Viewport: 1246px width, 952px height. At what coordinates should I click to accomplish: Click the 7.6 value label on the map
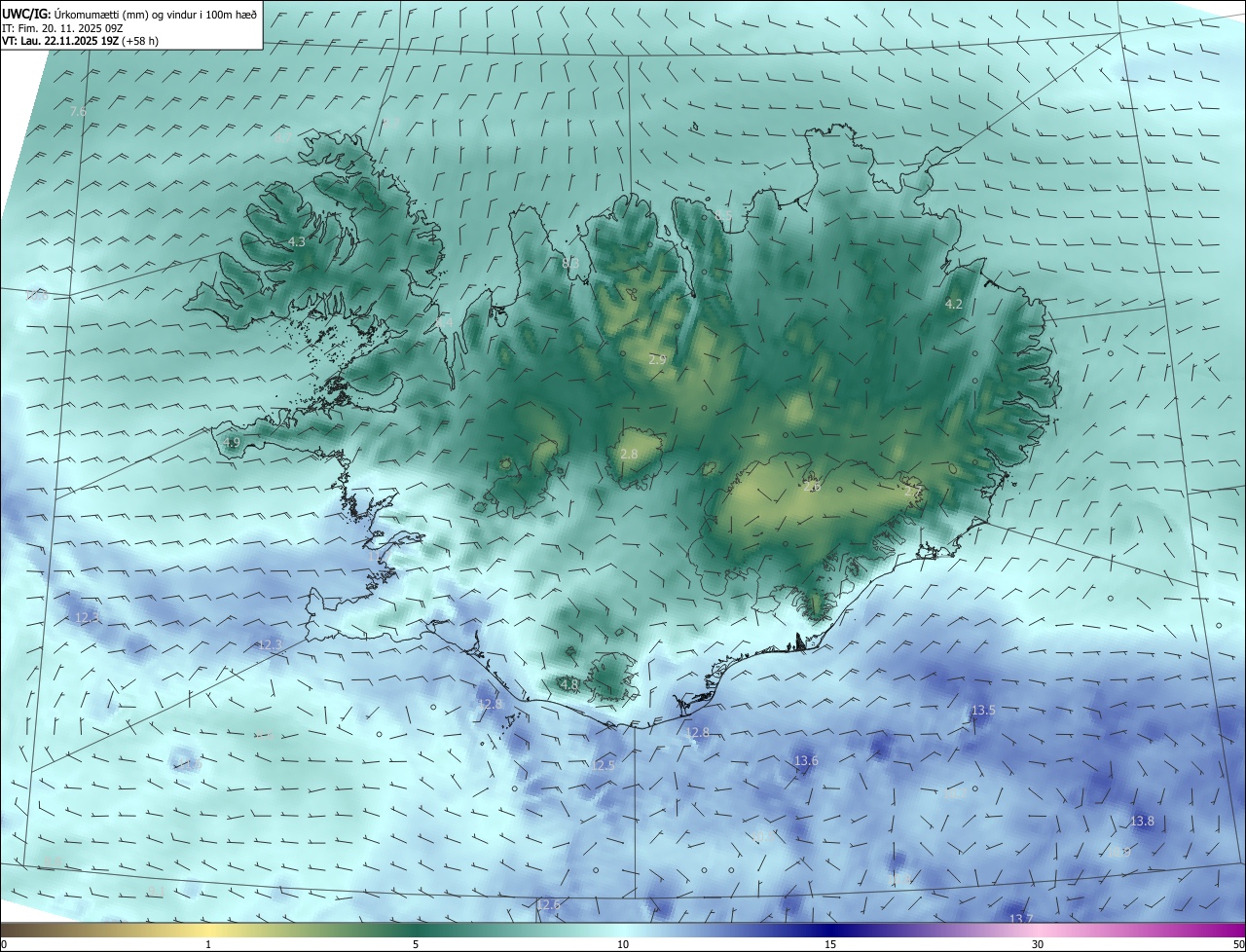click(x=78, y=112)
